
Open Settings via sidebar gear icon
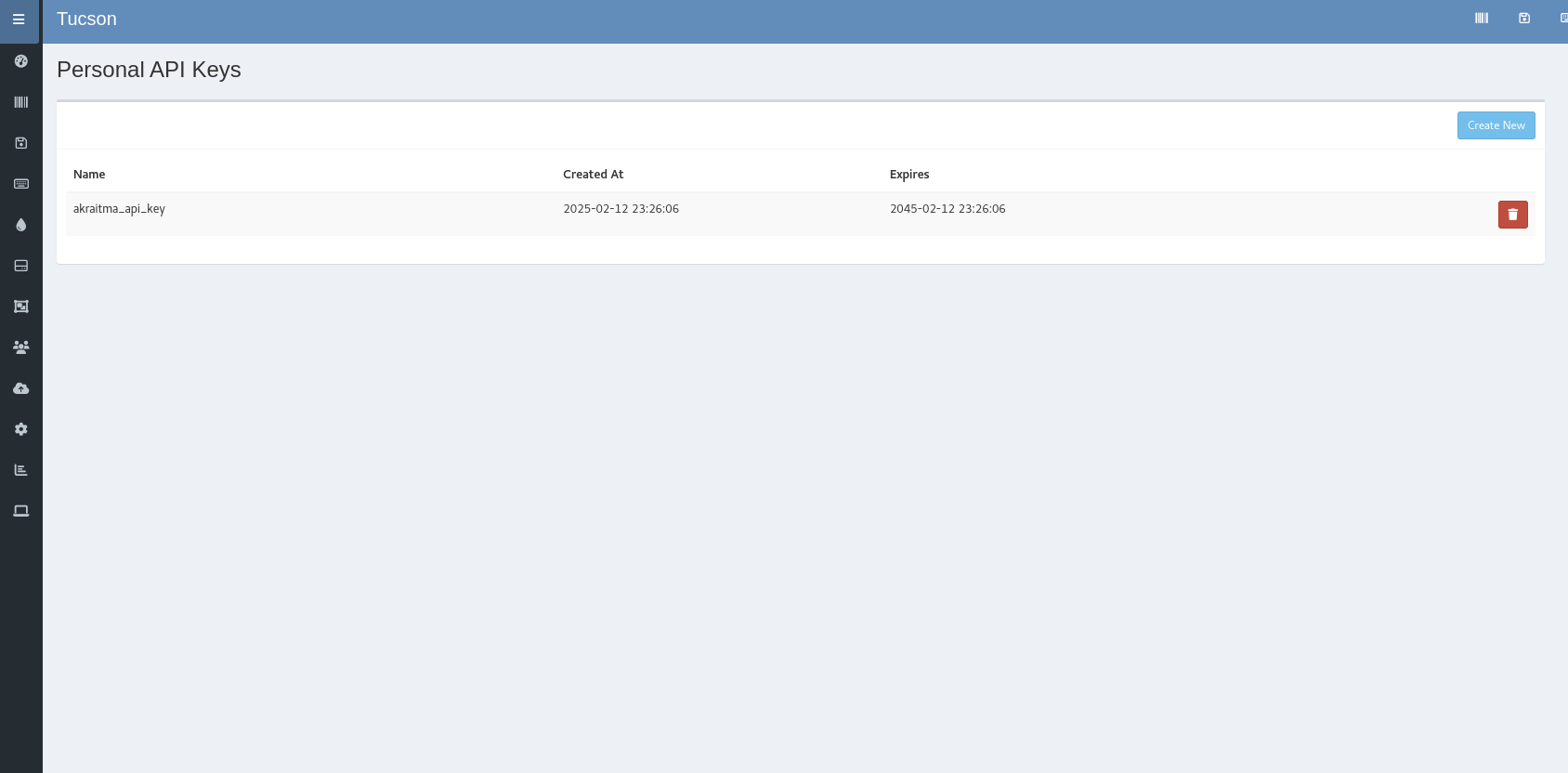[x=20, y=429]
